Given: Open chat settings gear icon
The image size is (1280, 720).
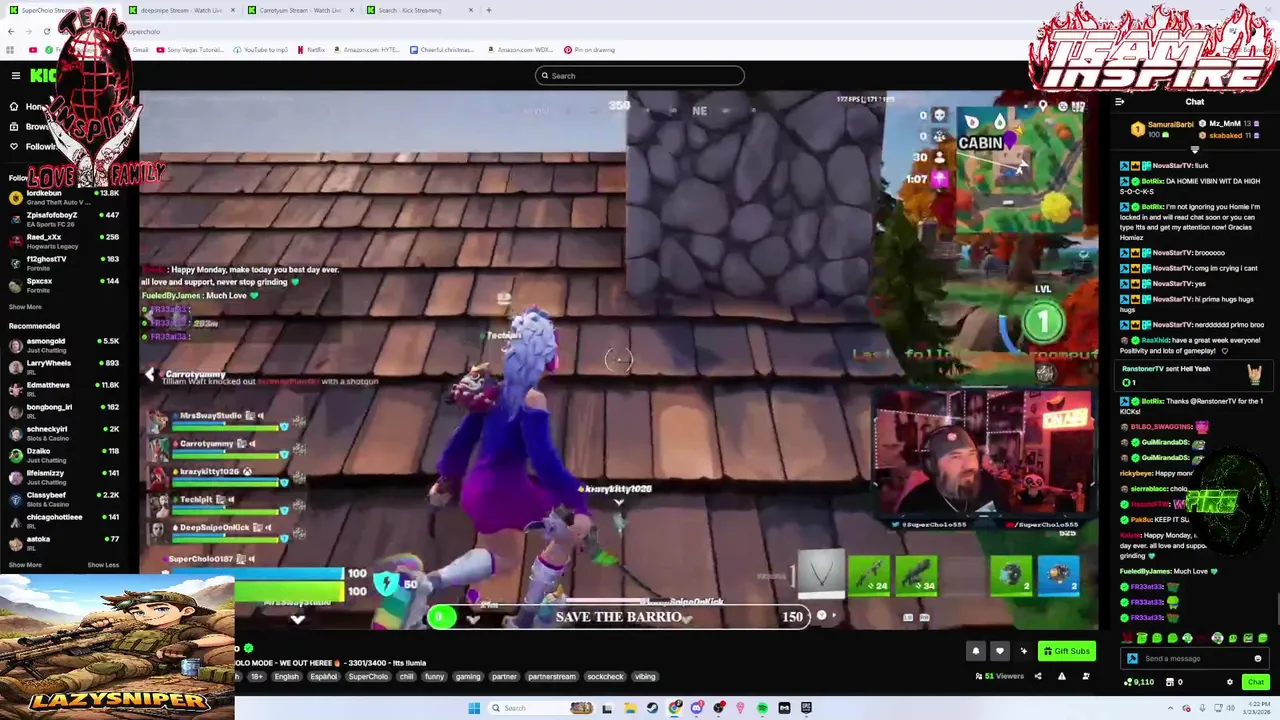Looking at the screenshot, I should tap(1229, 682).
